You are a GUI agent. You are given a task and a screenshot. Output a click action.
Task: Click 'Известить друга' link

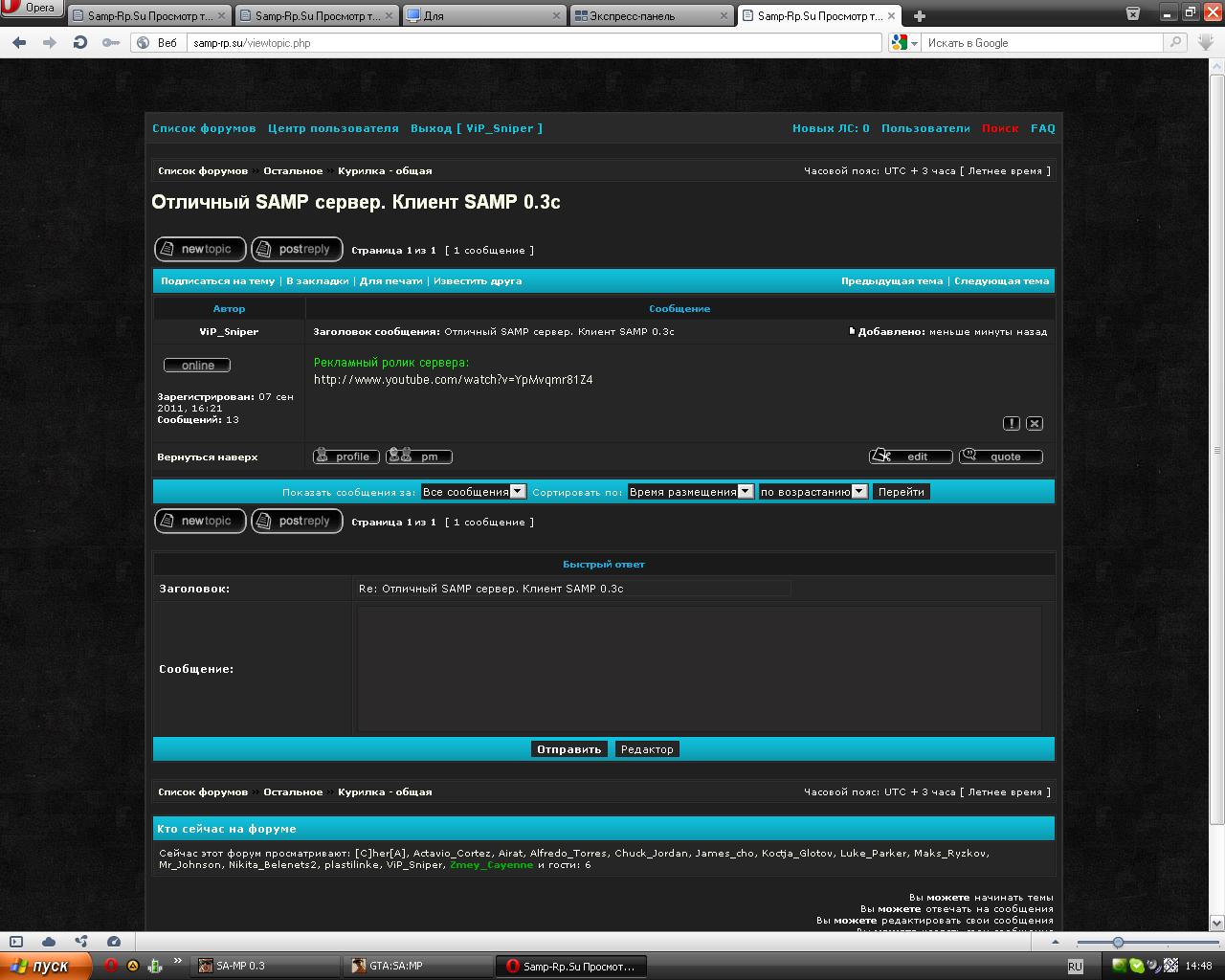478,281
